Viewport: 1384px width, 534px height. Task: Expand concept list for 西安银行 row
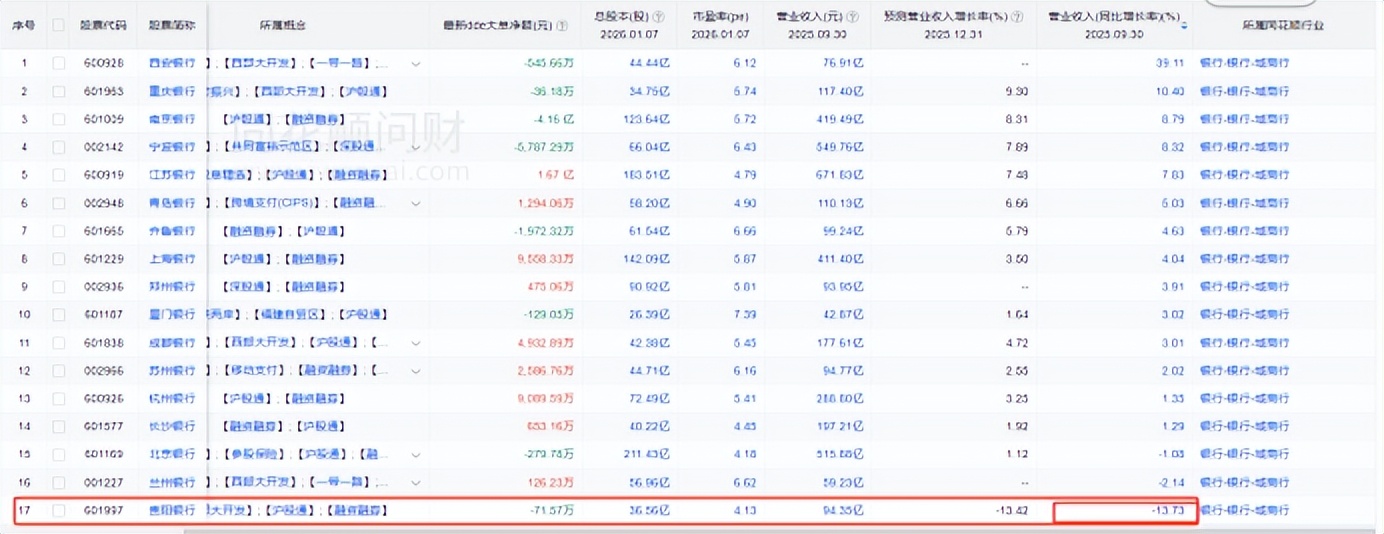point(415,63)
